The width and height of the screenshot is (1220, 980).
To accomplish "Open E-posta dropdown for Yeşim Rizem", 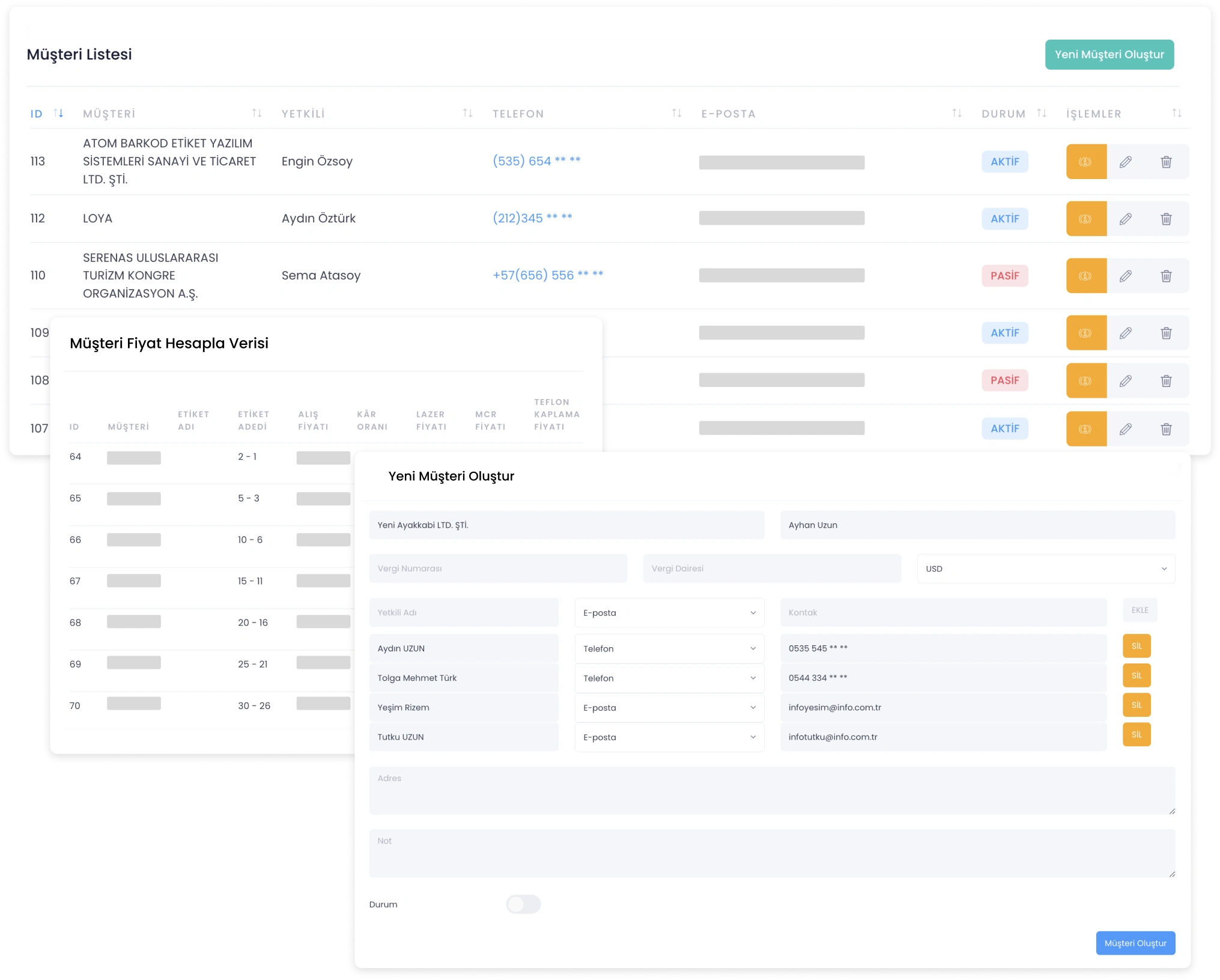I will pyautogui.click(x=669, y=707).
